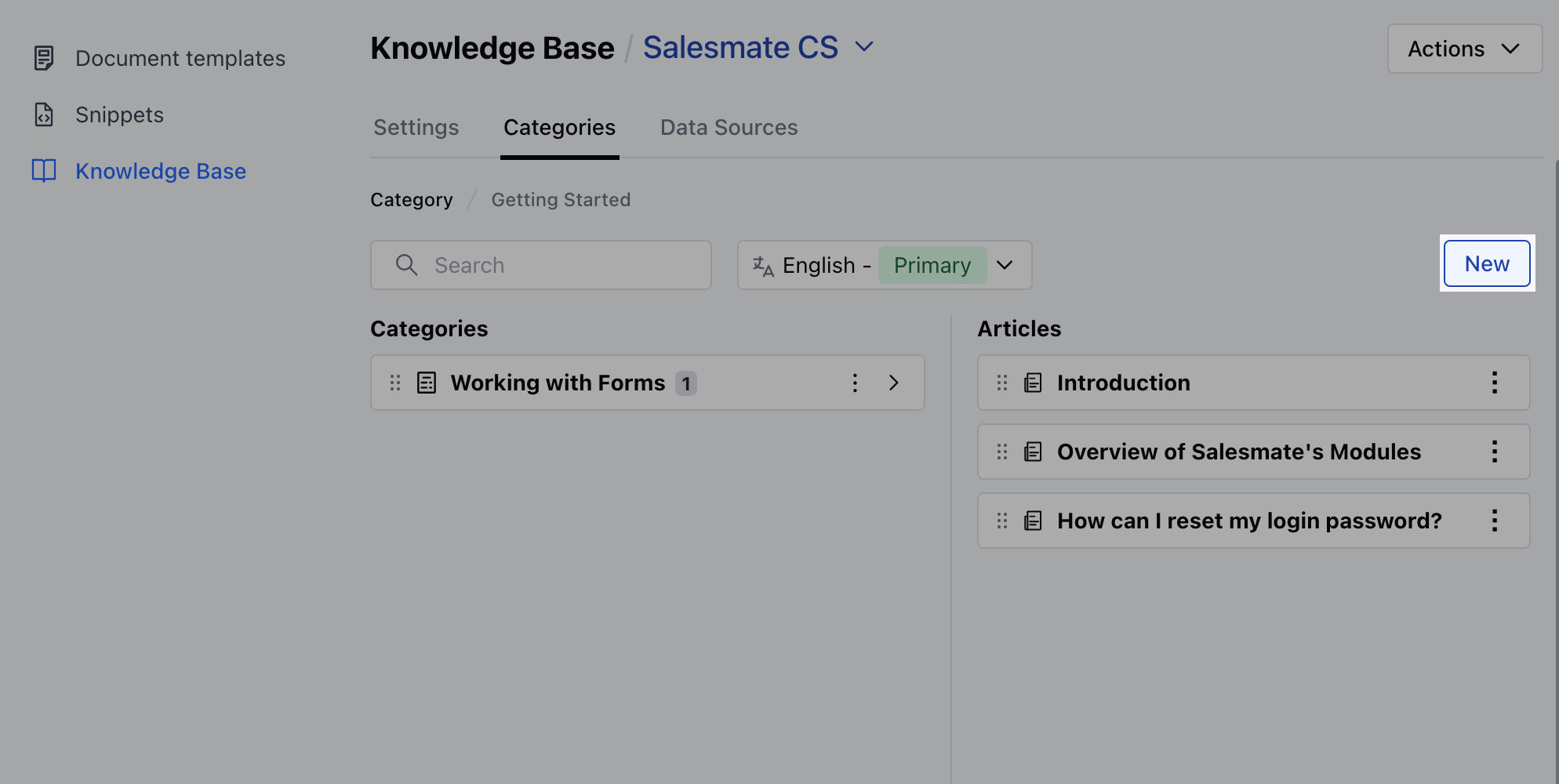Click article icon of reset login password row

pos(1034,521)
